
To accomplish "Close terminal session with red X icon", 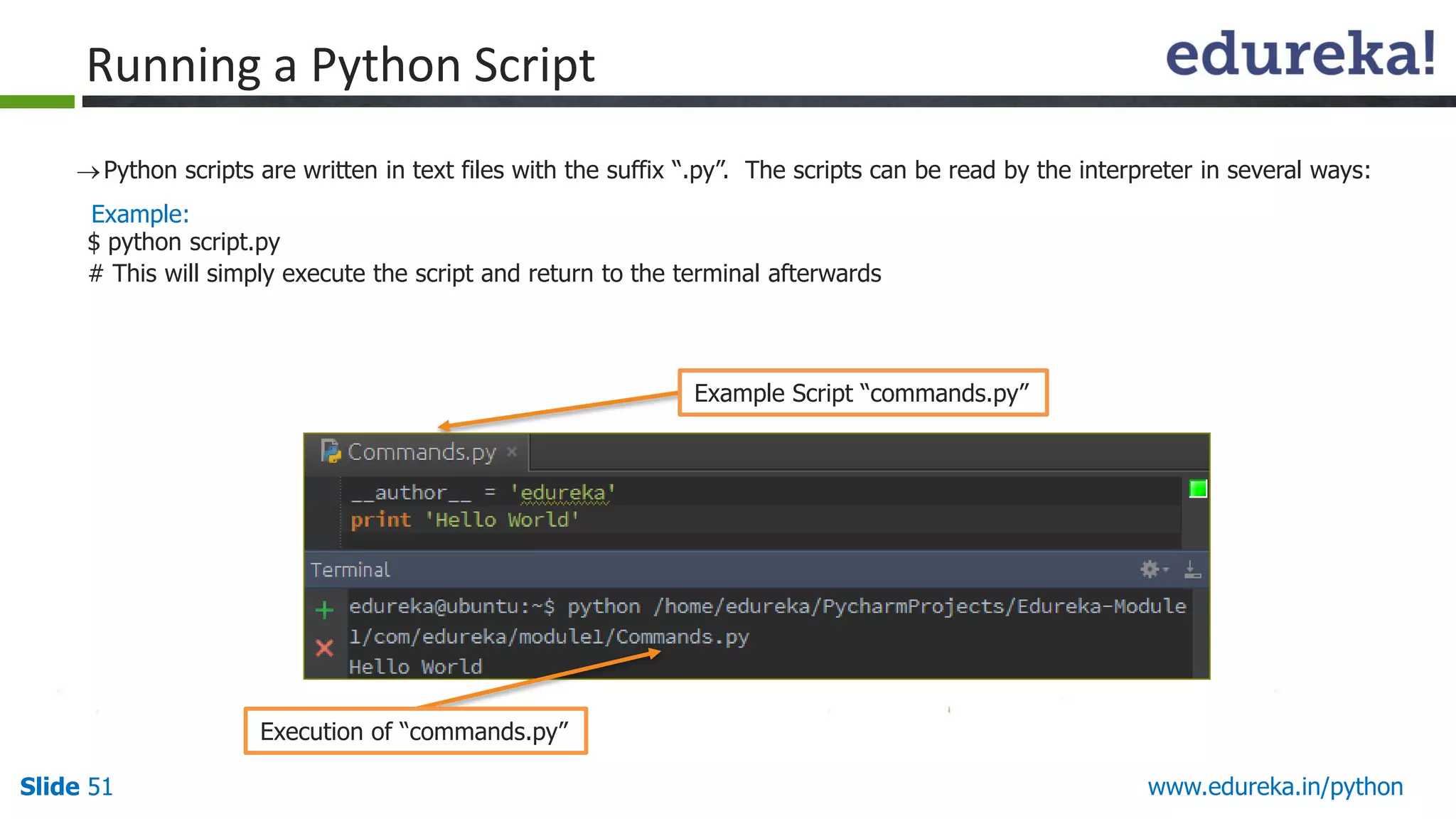I will (324, 648).
